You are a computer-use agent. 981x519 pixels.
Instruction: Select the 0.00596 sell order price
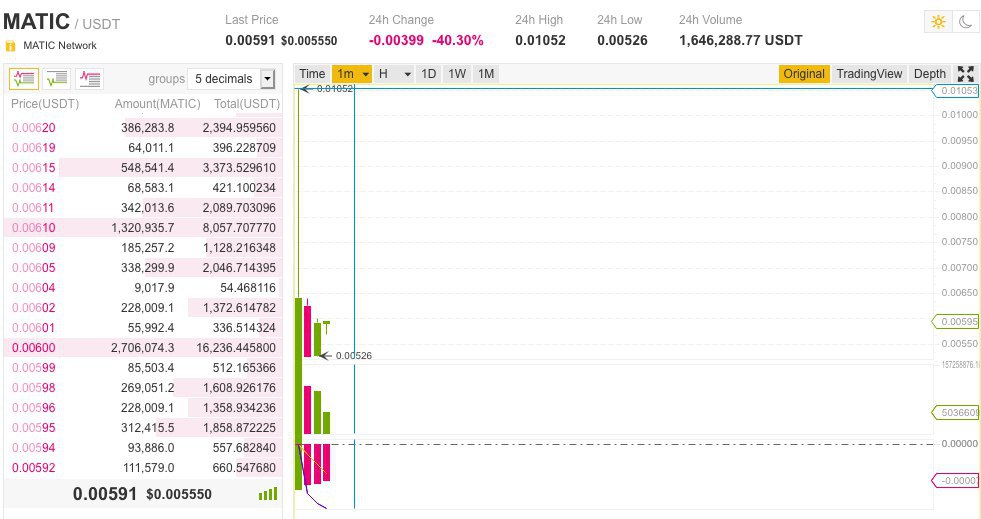click(x=34, y=408)
